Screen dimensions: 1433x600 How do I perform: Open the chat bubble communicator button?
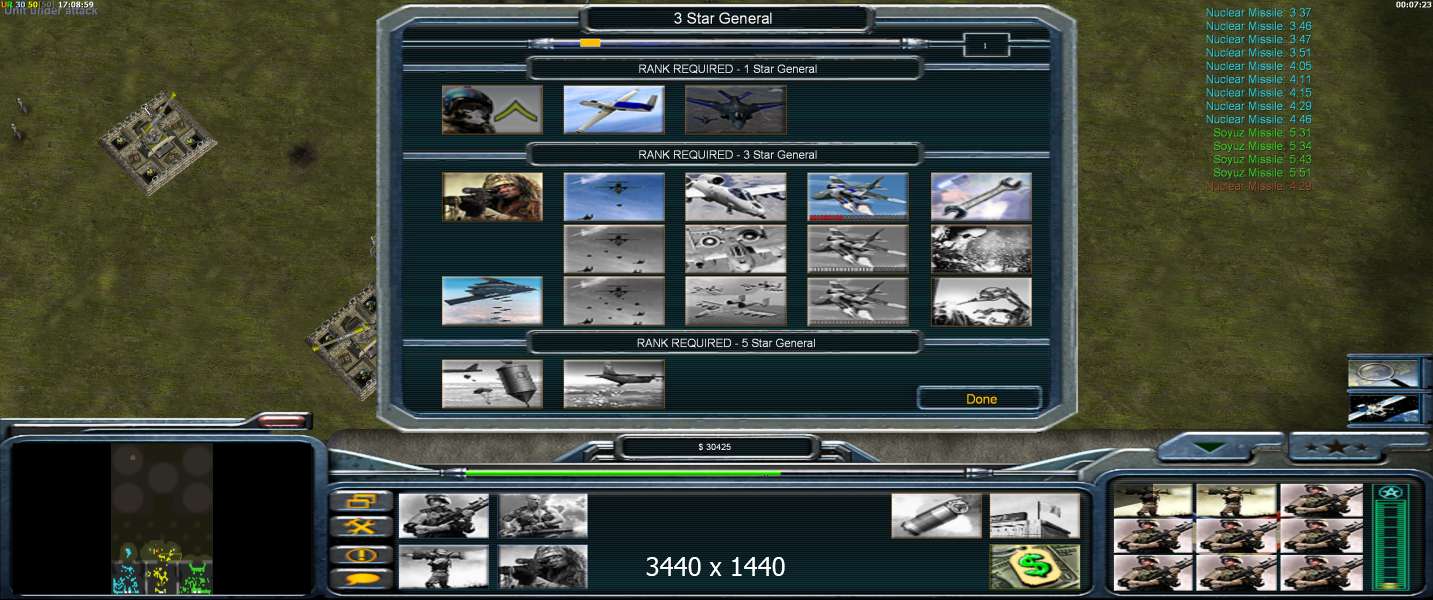[360, 578]
